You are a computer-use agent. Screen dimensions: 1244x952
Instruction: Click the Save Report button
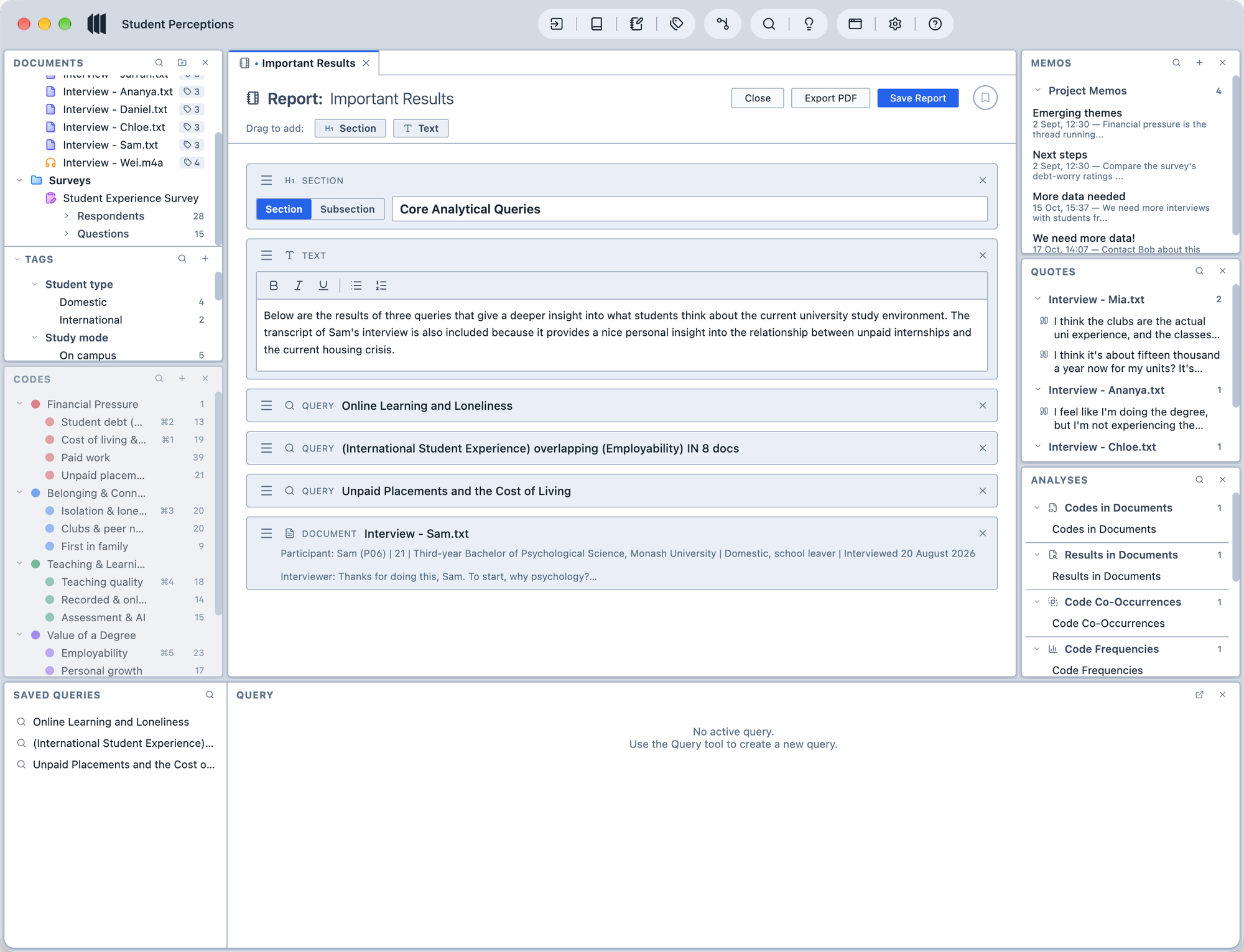tap(917, 98)
